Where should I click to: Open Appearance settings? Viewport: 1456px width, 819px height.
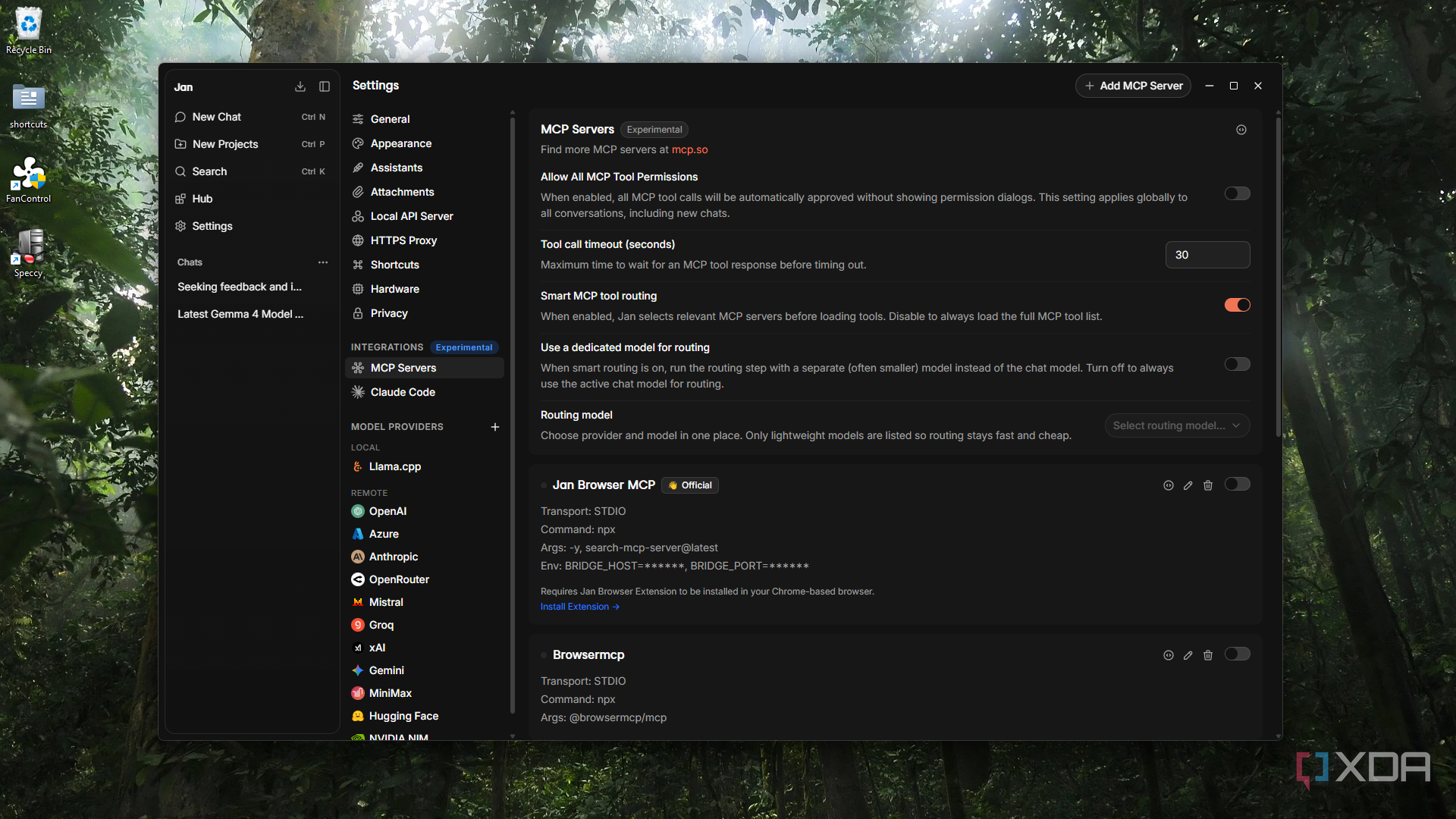point(425,143)
